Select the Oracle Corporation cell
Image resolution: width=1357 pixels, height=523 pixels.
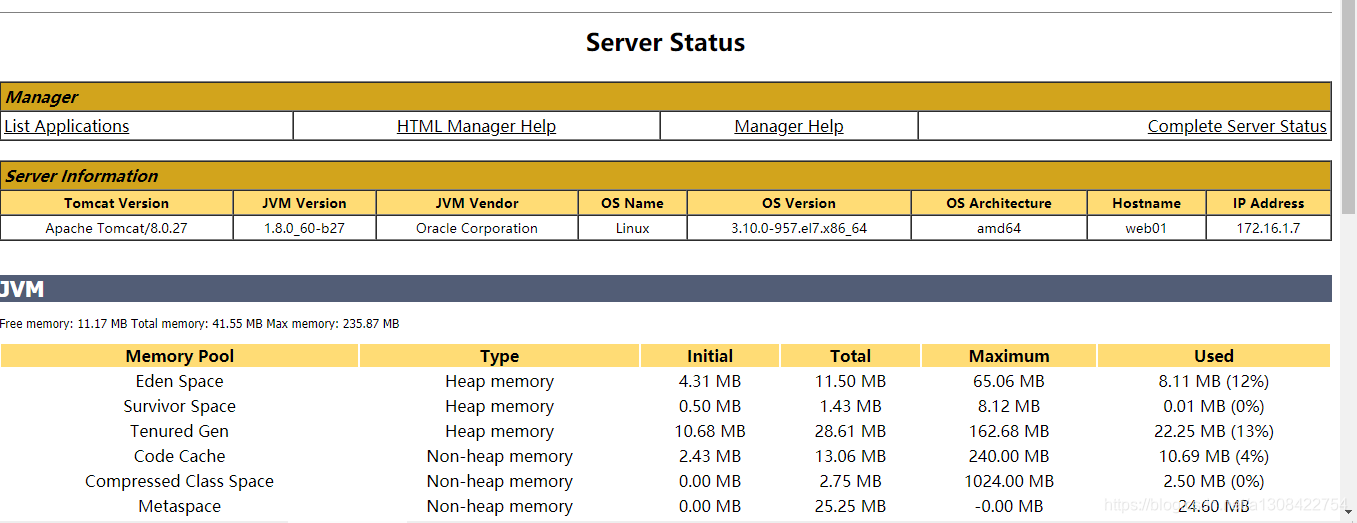pyautogui.click(x=477, y=228)
